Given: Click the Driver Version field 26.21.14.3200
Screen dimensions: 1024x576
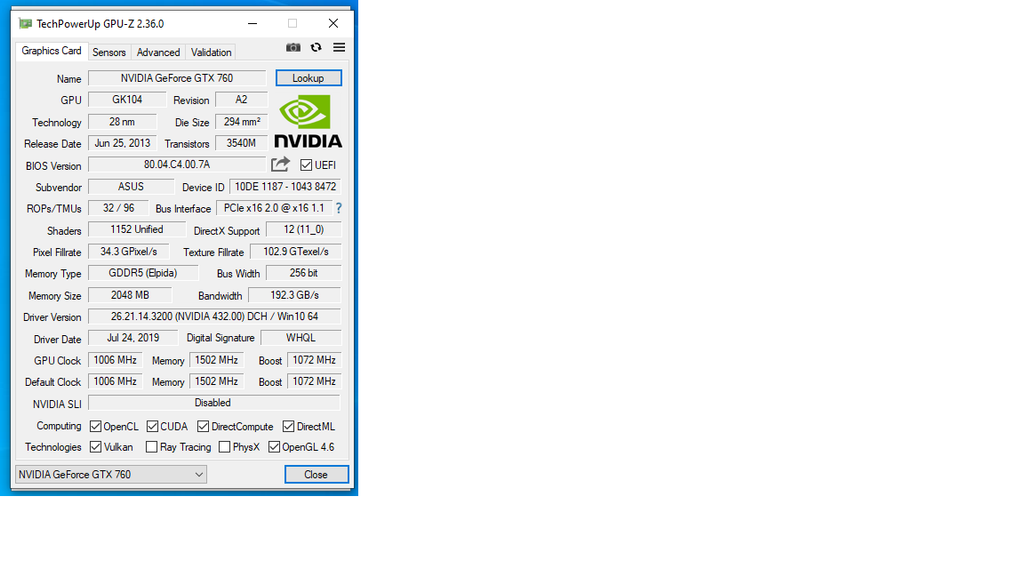Looking at the screenshot, I should 214,317.
